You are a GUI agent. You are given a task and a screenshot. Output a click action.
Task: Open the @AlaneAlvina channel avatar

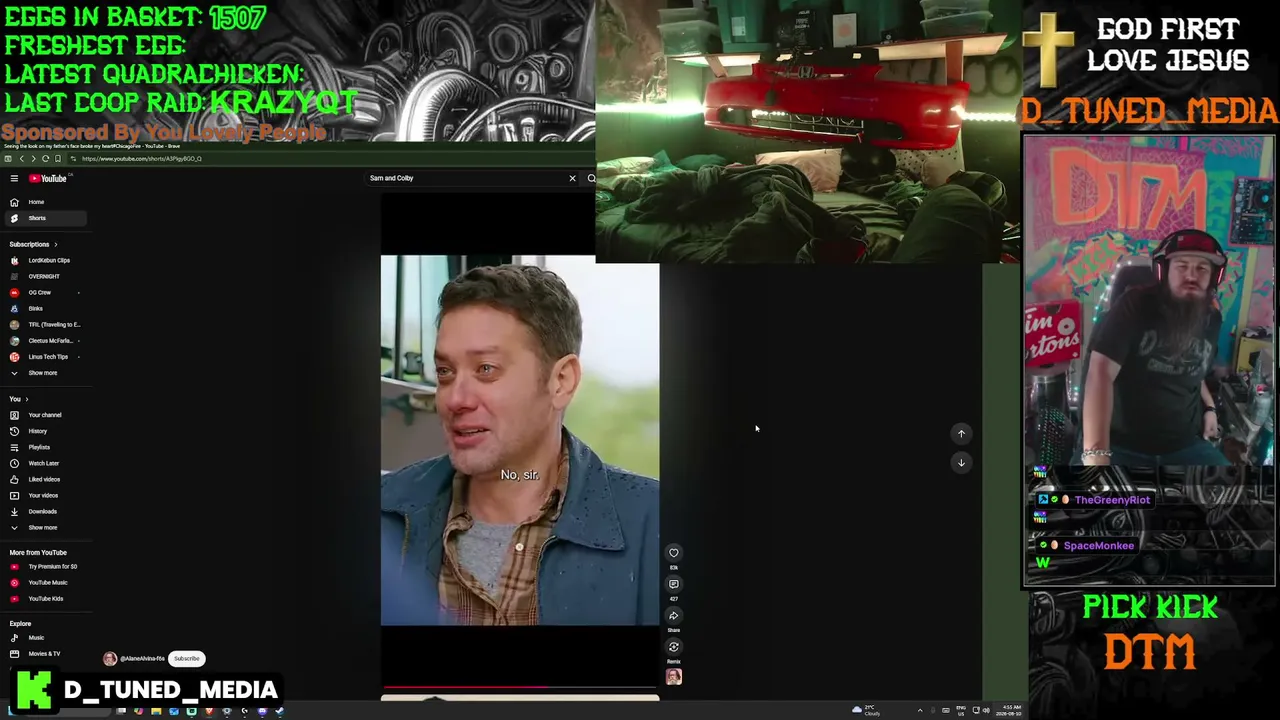(110, 658)
